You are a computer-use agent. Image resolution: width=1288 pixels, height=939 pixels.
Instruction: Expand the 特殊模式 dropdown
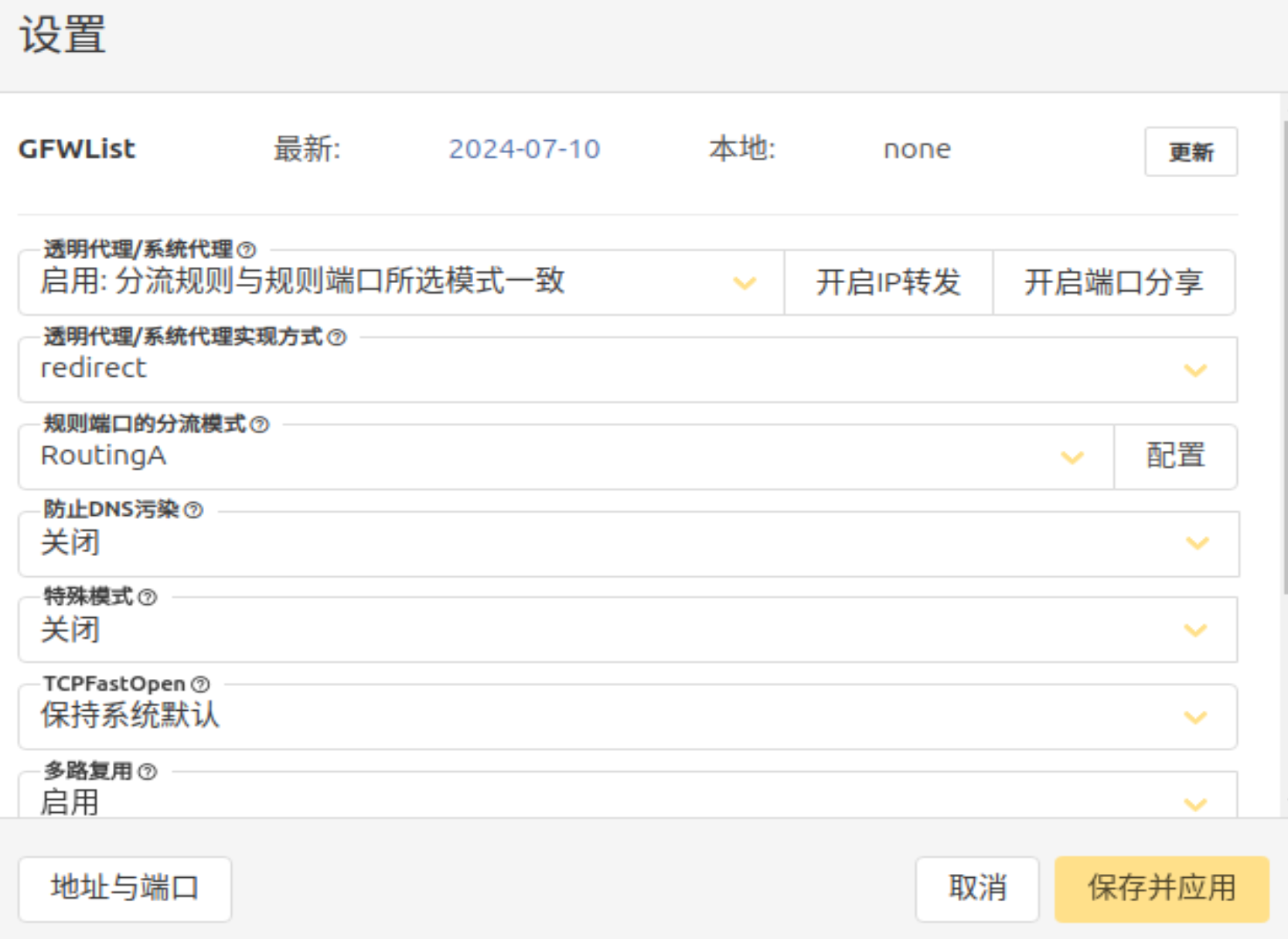628,630
